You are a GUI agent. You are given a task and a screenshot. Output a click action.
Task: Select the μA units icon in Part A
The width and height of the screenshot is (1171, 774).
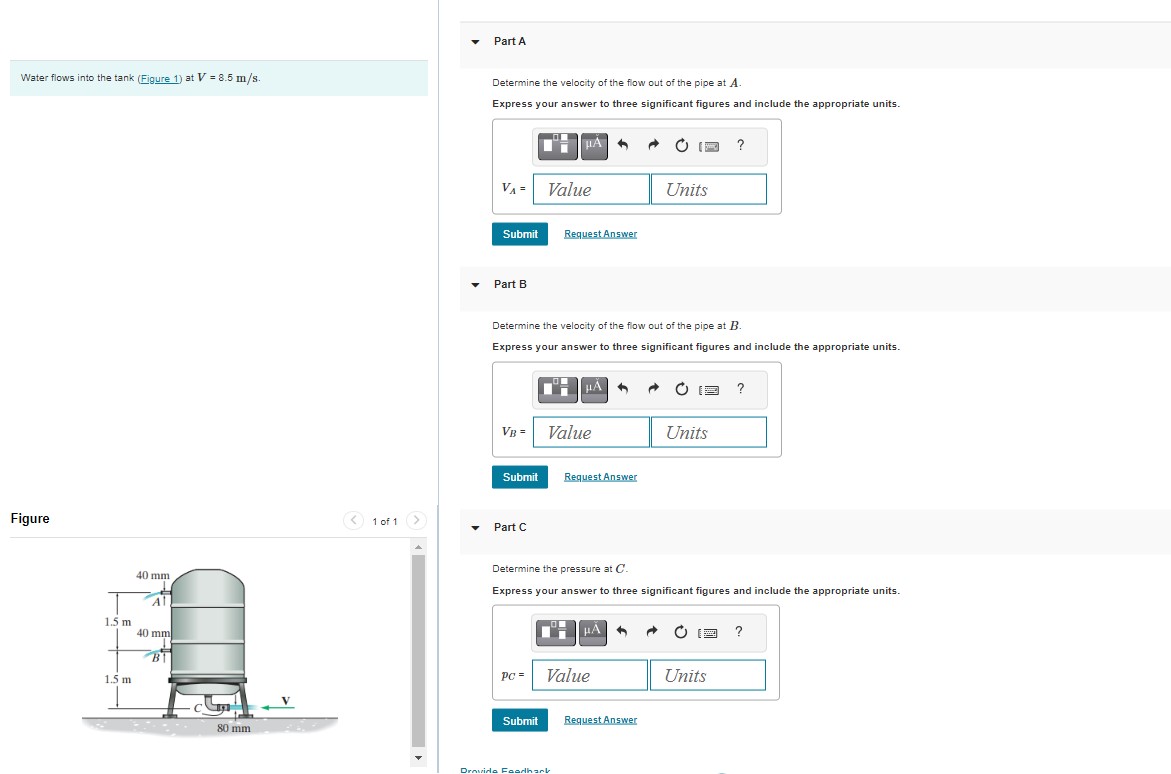592,146
